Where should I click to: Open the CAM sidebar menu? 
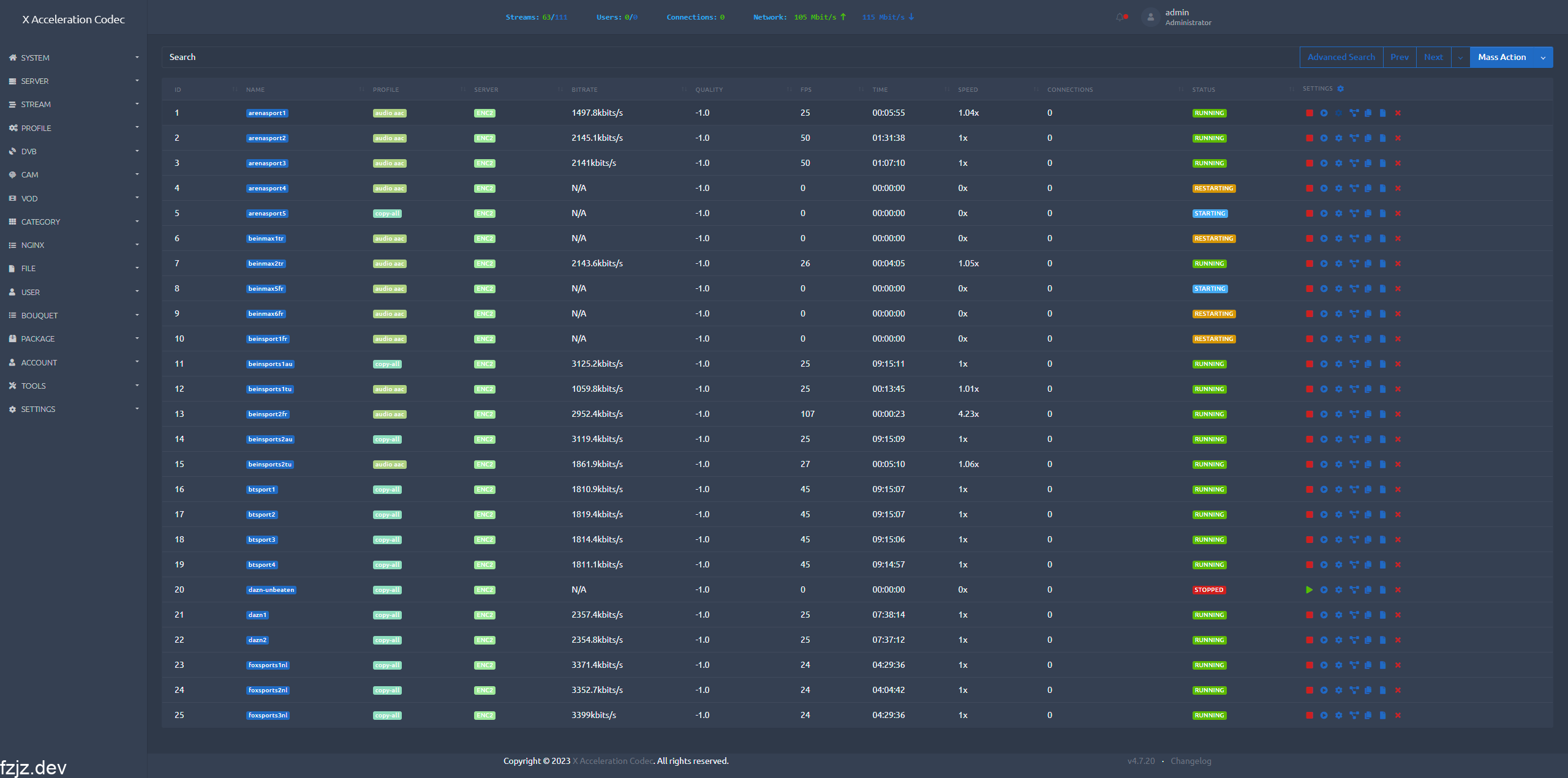pyautogui.click(x=73, y=174)
